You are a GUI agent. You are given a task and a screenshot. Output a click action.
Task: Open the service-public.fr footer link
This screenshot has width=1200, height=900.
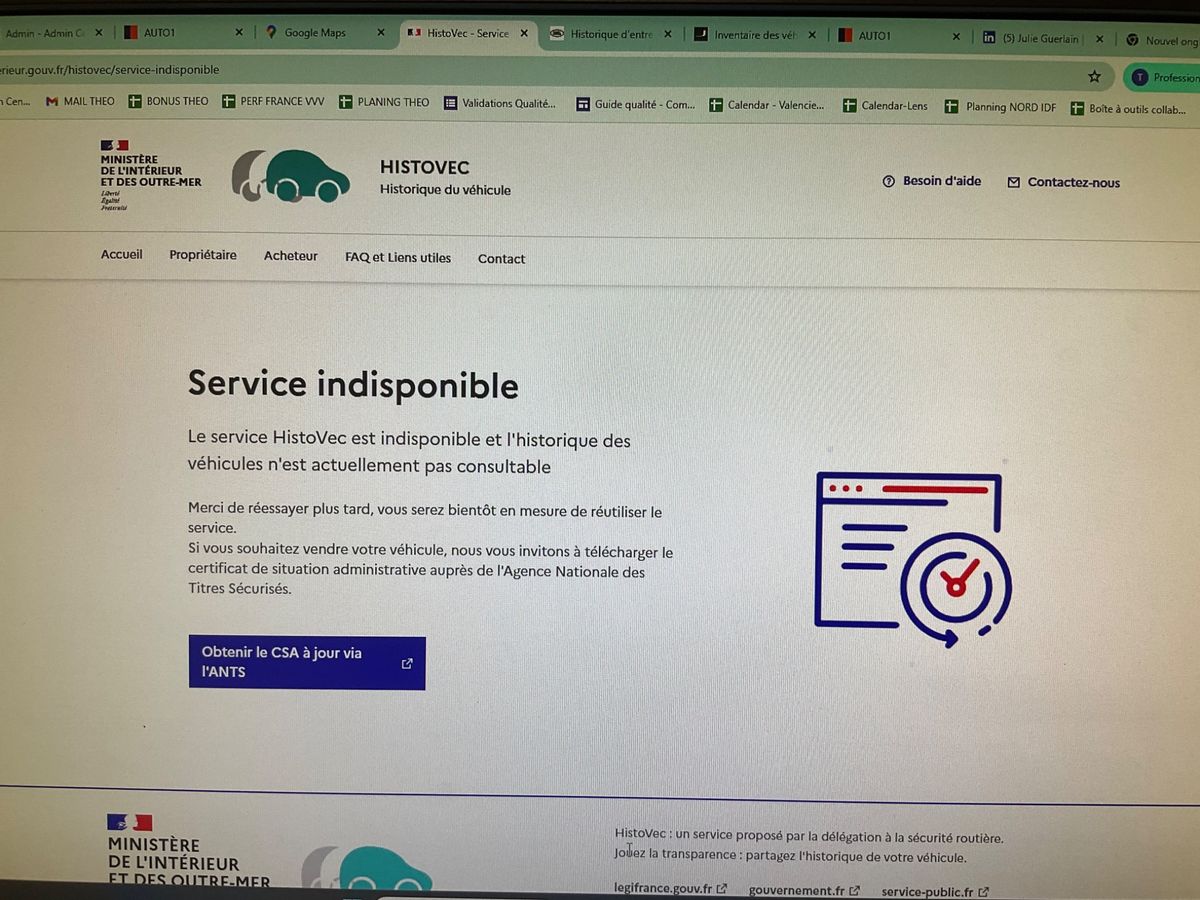coord(935,891)
